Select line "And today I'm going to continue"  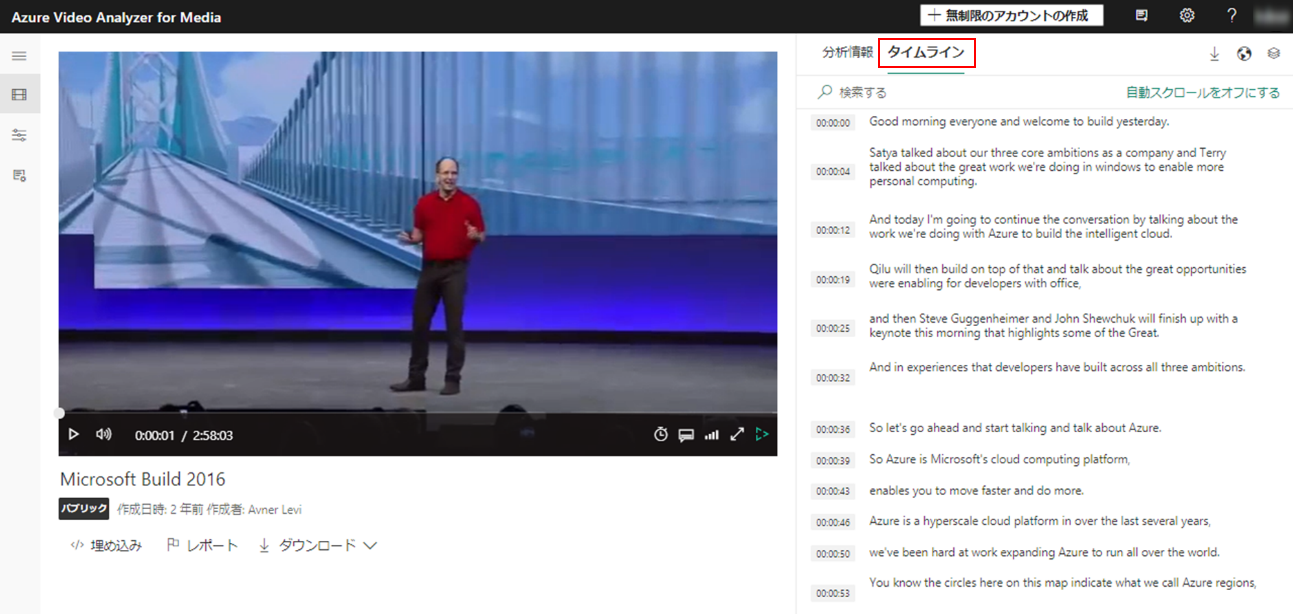(1054, 226)
